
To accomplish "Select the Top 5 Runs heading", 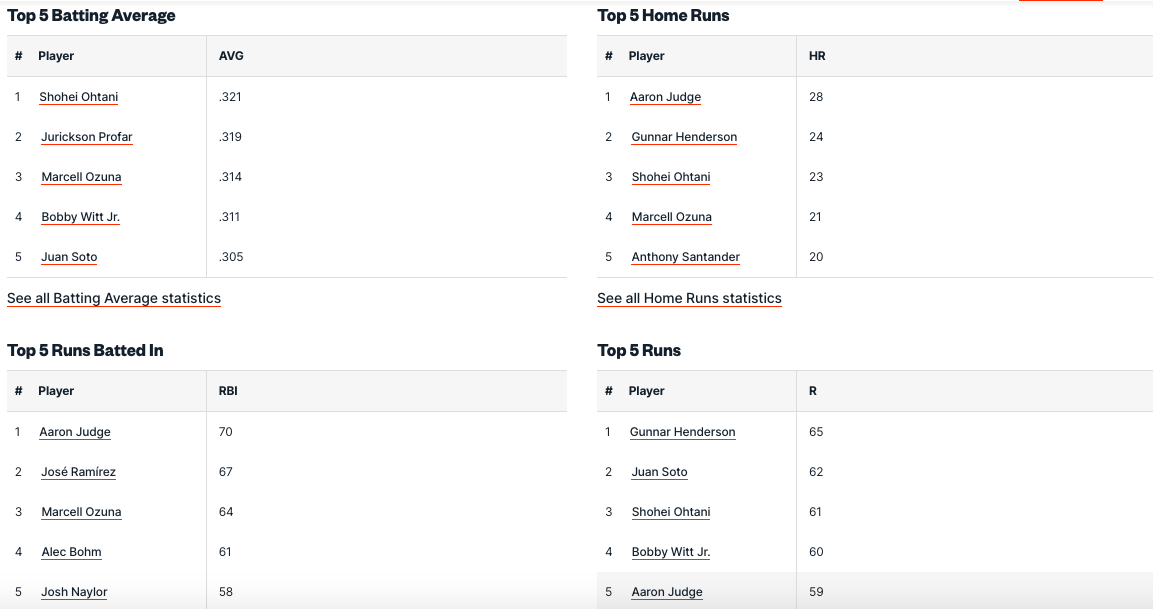I will (639, 351).
